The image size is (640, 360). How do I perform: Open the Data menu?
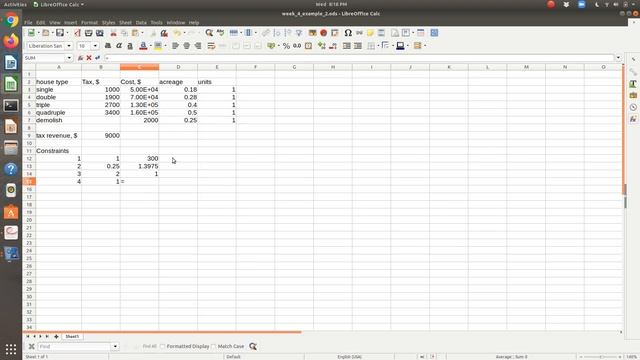click(141, 22)
